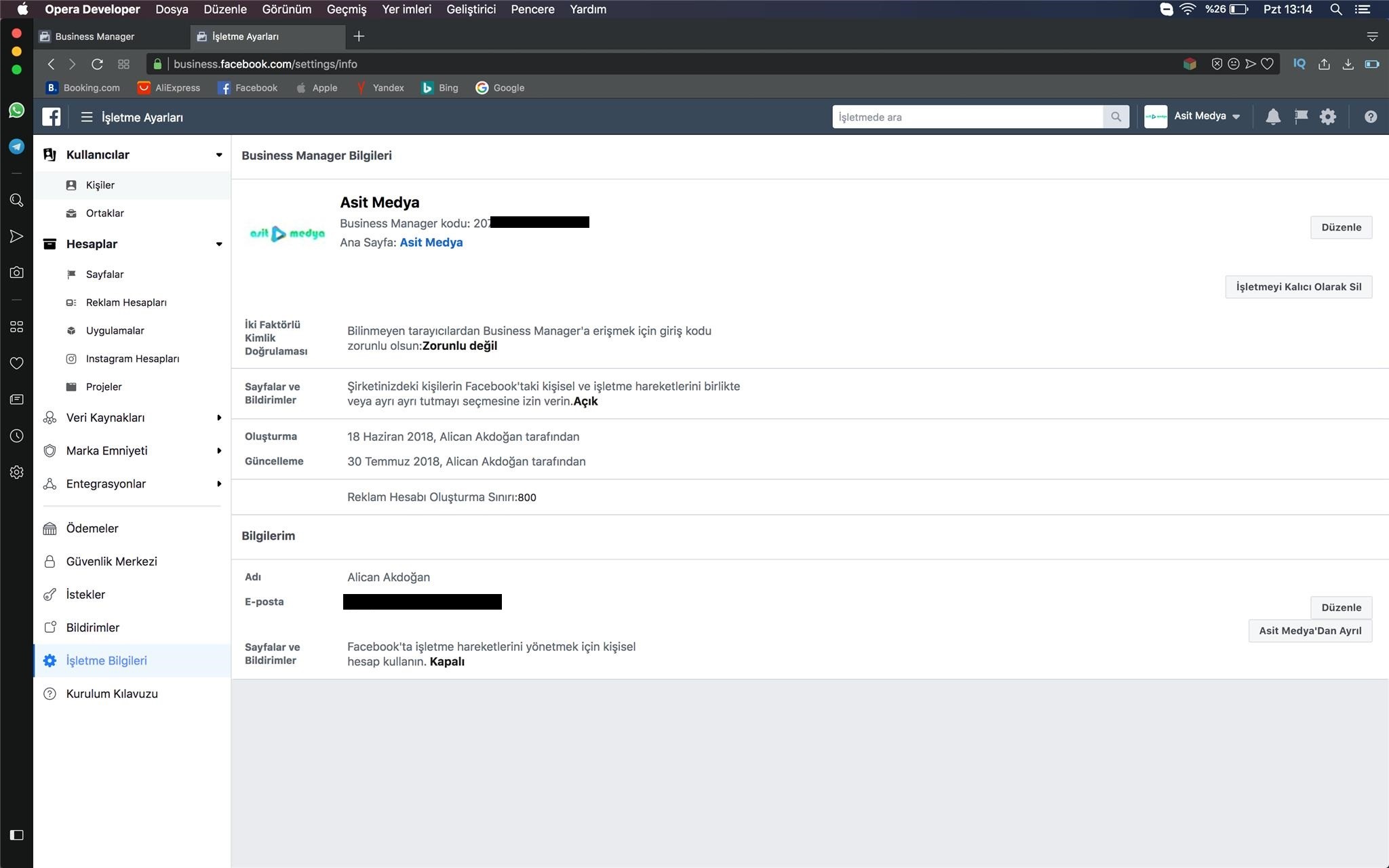
Task: Open the tab list menu
Action: pyautogui.click(x=1372, y=36)
